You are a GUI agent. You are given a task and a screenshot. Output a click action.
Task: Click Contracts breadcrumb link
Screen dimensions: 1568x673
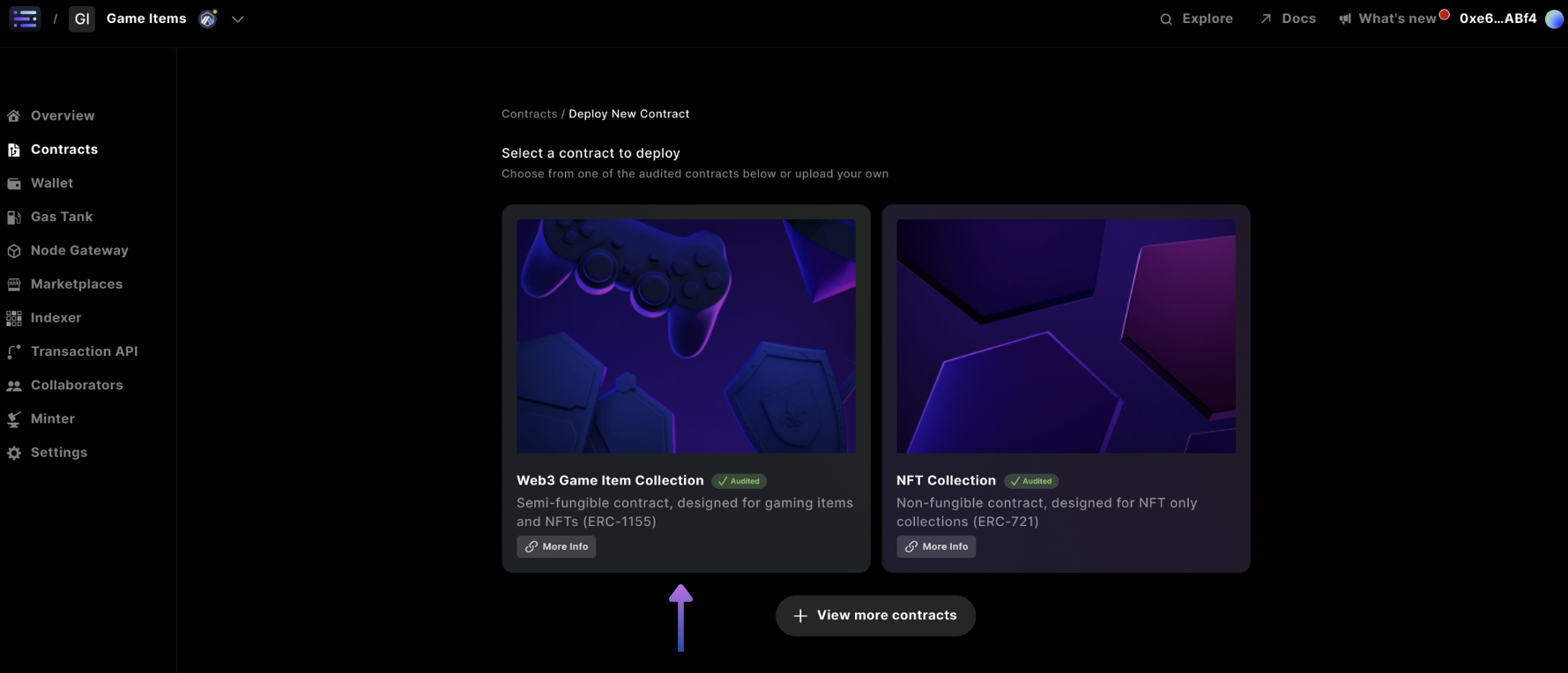coord(529,114)
